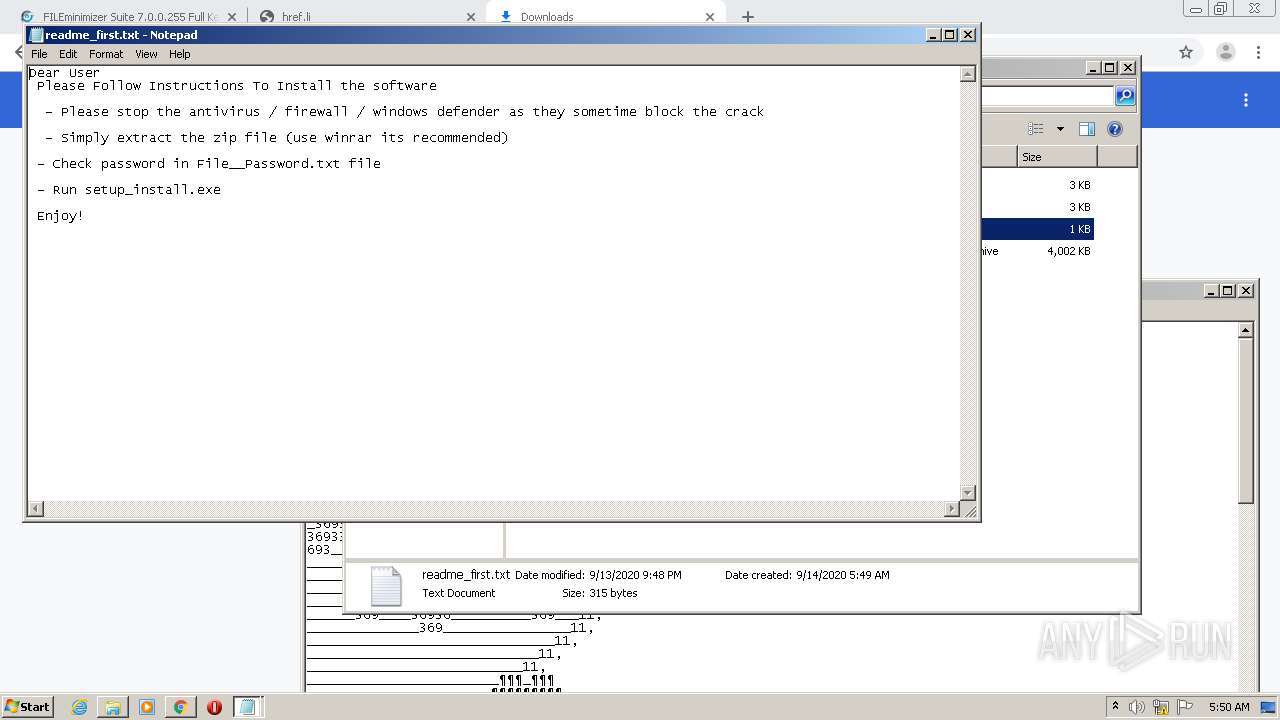
Task: Open the Edit menu in Notepad
Action: click(x=68, y=54)
